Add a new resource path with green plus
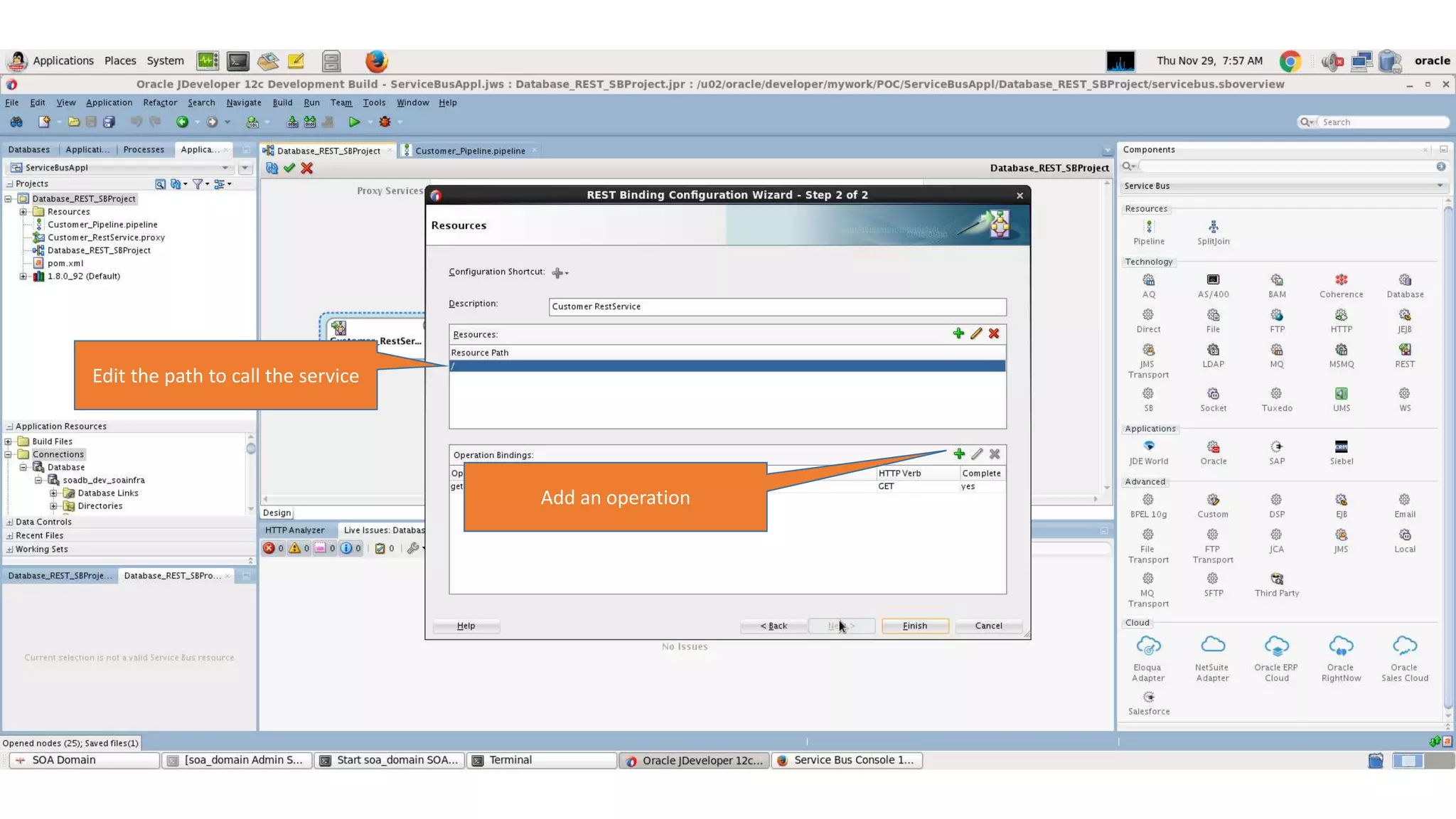 point(958,333)
